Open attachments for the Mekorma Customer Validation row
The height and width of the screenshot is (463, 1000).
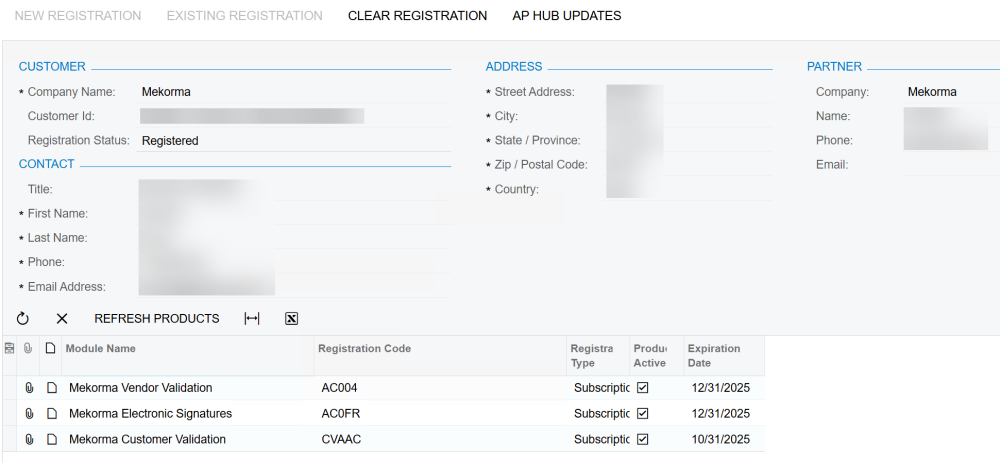[x=29, y=439]
